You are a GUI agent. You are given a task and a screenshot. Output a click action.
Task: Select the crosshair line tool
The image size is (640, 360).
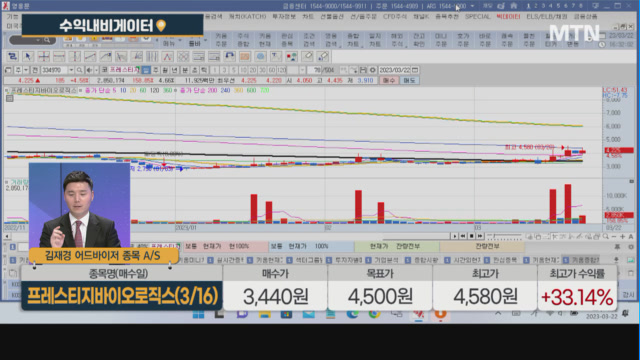coord(43,56)
